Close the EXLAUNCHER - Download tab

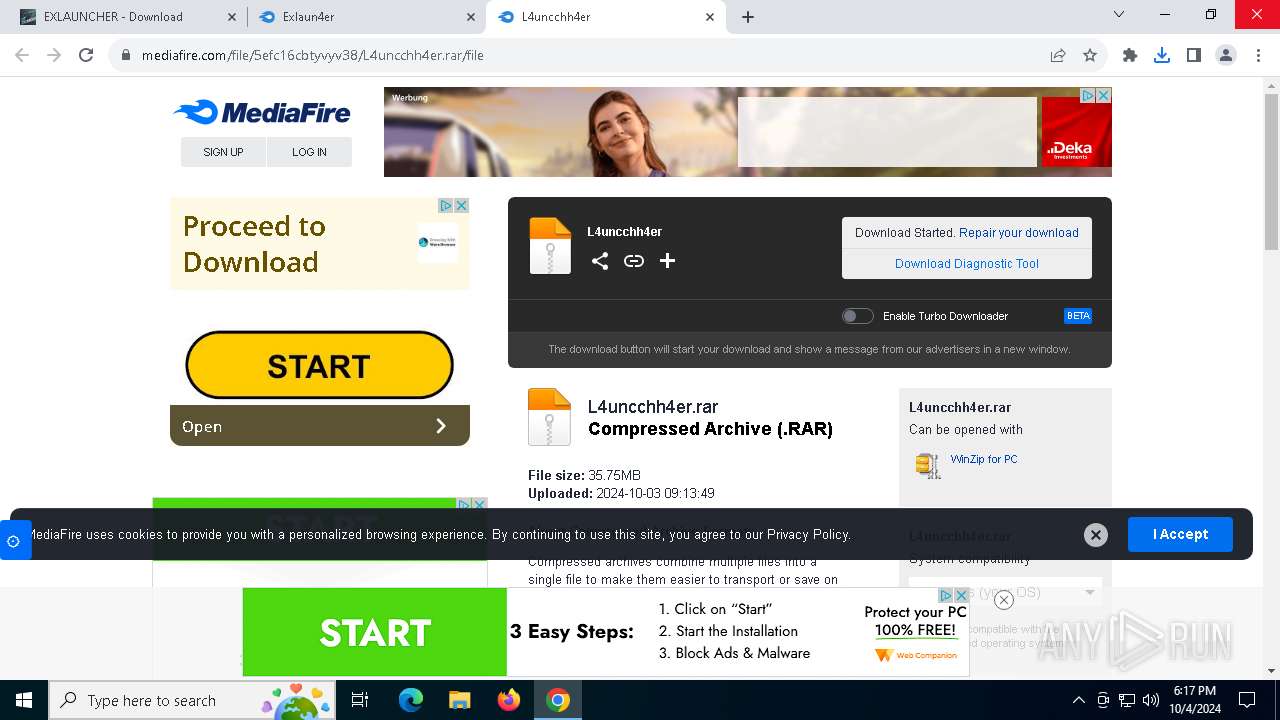232,17
